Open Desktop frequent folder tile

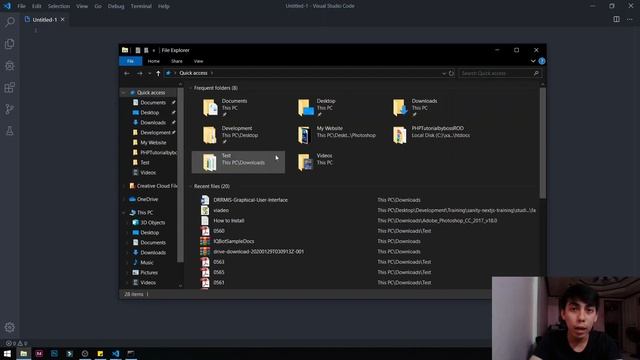click(x=333, y=108)
